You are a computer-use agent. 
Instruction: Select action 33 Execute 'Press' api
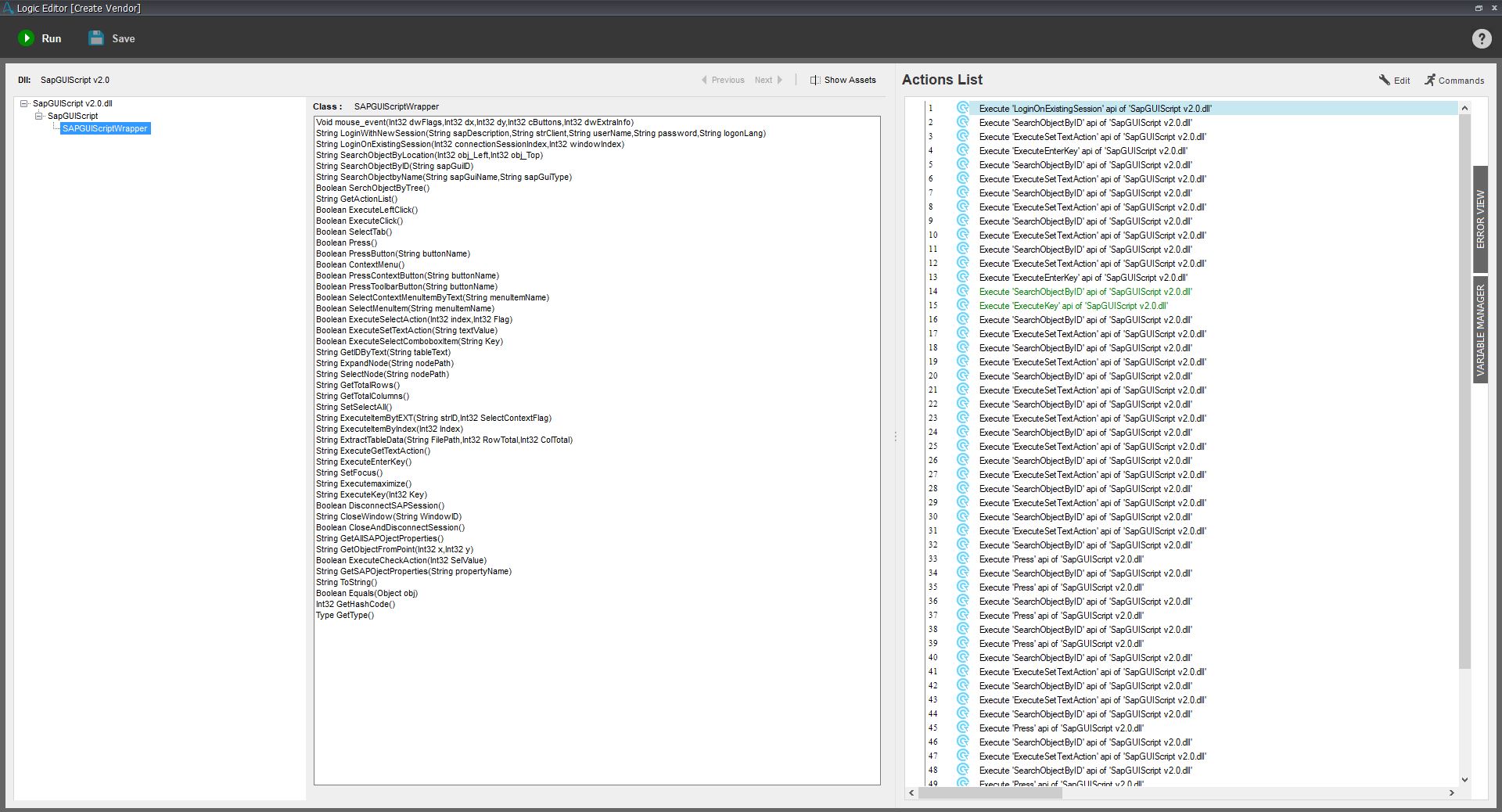click(1061, 559)
